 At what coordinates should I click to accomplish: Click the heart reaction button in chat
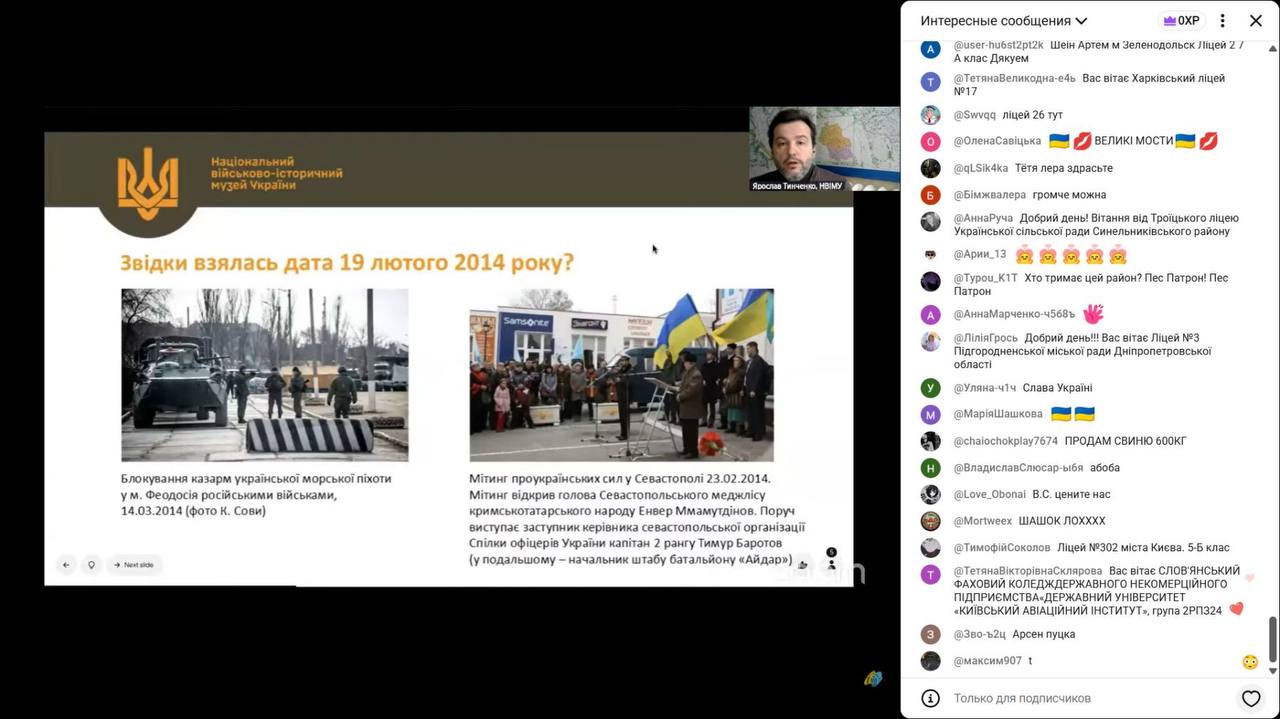1250,698
